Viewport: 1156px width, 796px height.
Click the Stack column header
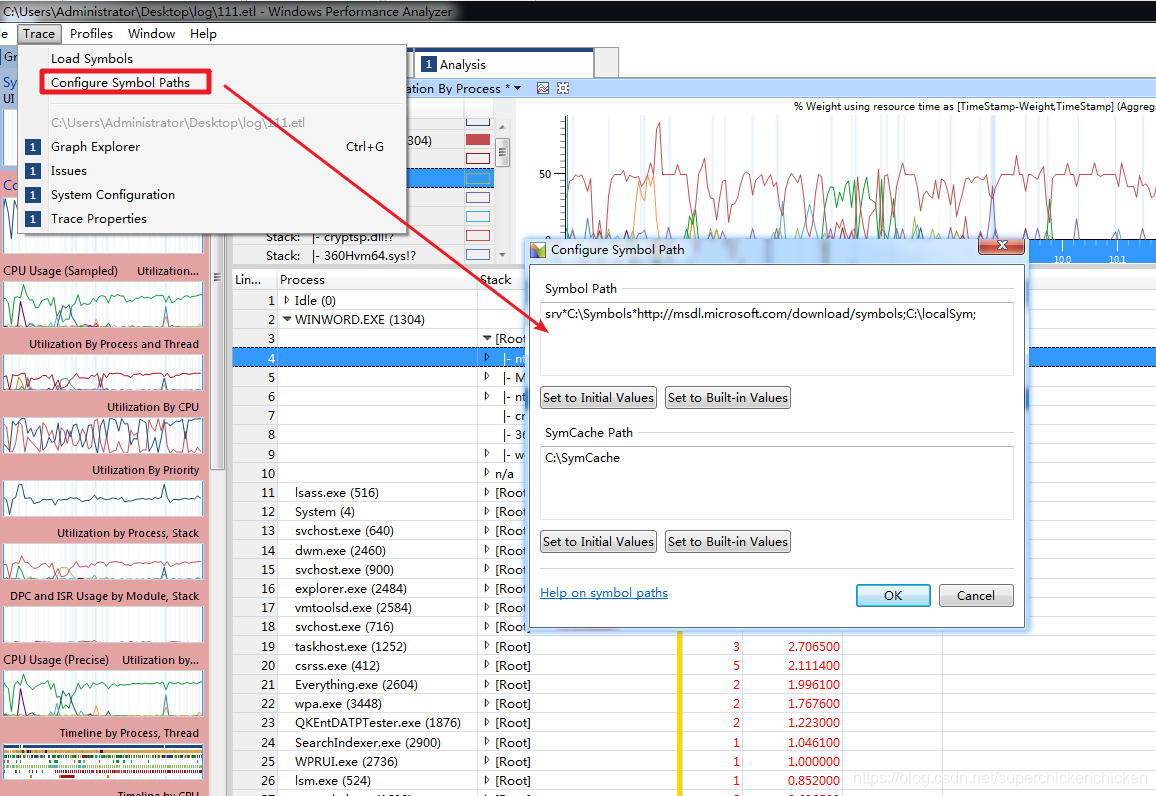pyautogui.click(x=495, y=279)
